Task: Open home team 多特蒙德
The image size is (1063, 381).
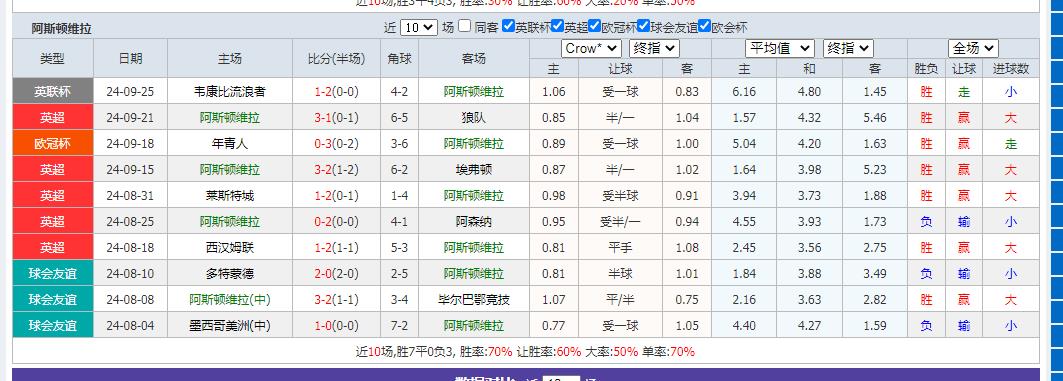Action: (230, 274)
